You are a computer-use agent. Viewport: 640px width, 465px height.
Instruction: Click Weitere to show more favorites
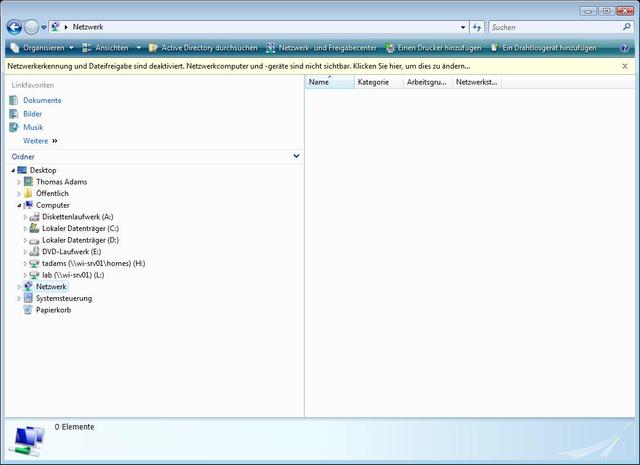(40, 141)
